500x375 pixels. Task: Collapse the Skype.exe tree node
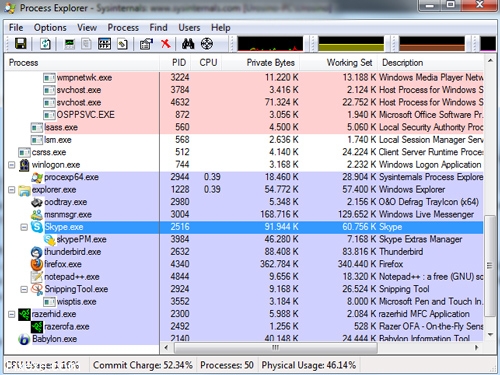[x=24, y=227]
